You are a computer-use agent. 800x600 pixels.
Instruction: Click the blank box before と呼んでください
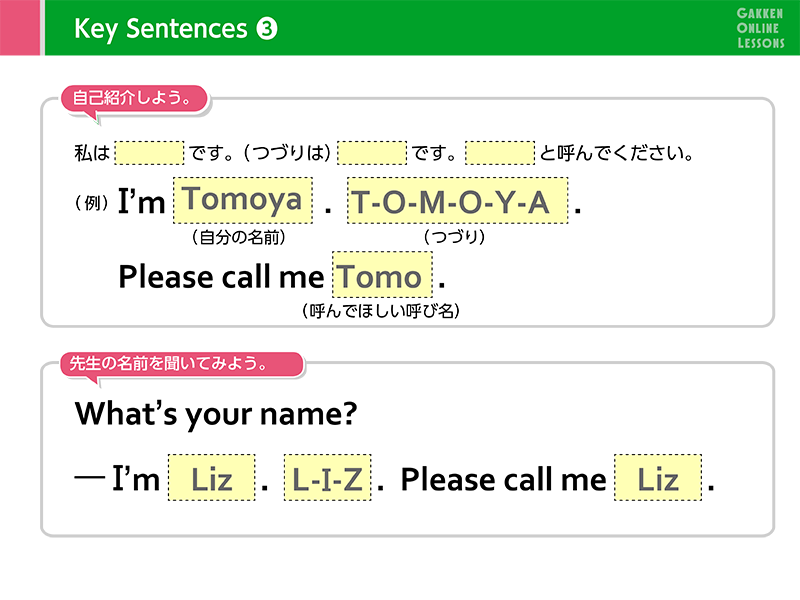(x=500, y=153)
